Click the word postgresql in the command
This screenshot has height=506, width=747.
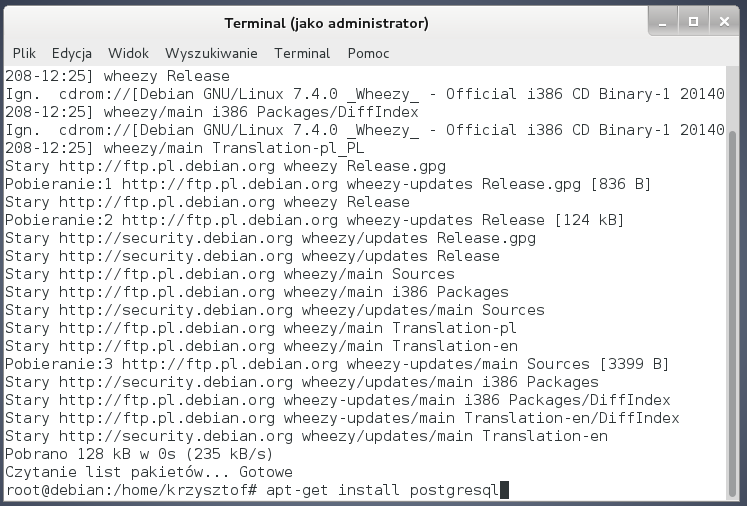tap(454, 490)
